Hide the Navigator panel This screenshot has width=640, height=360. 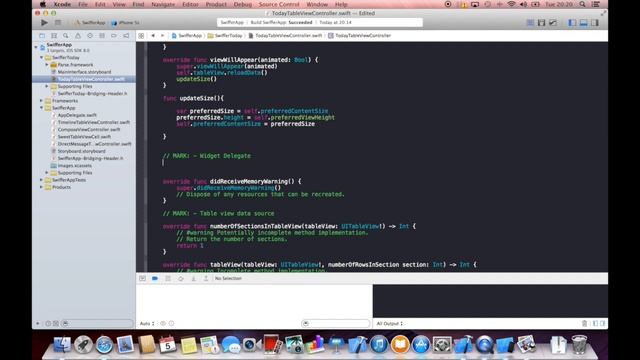(572, 23)
